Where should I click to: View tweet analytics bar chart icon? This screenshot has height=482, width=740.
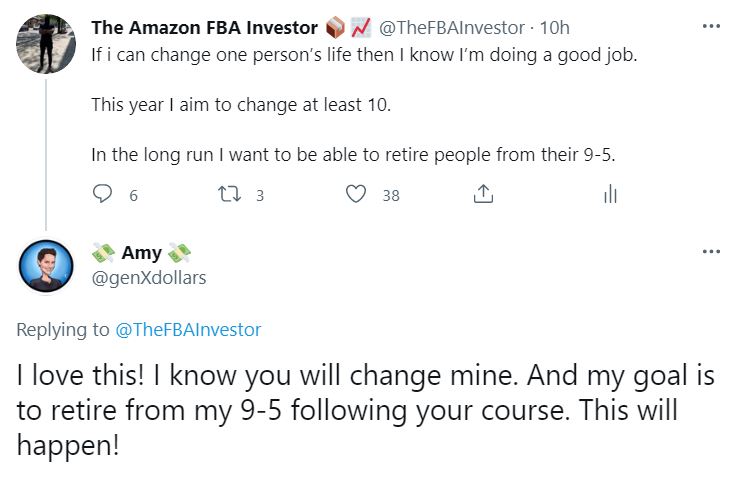pos(610,195)
